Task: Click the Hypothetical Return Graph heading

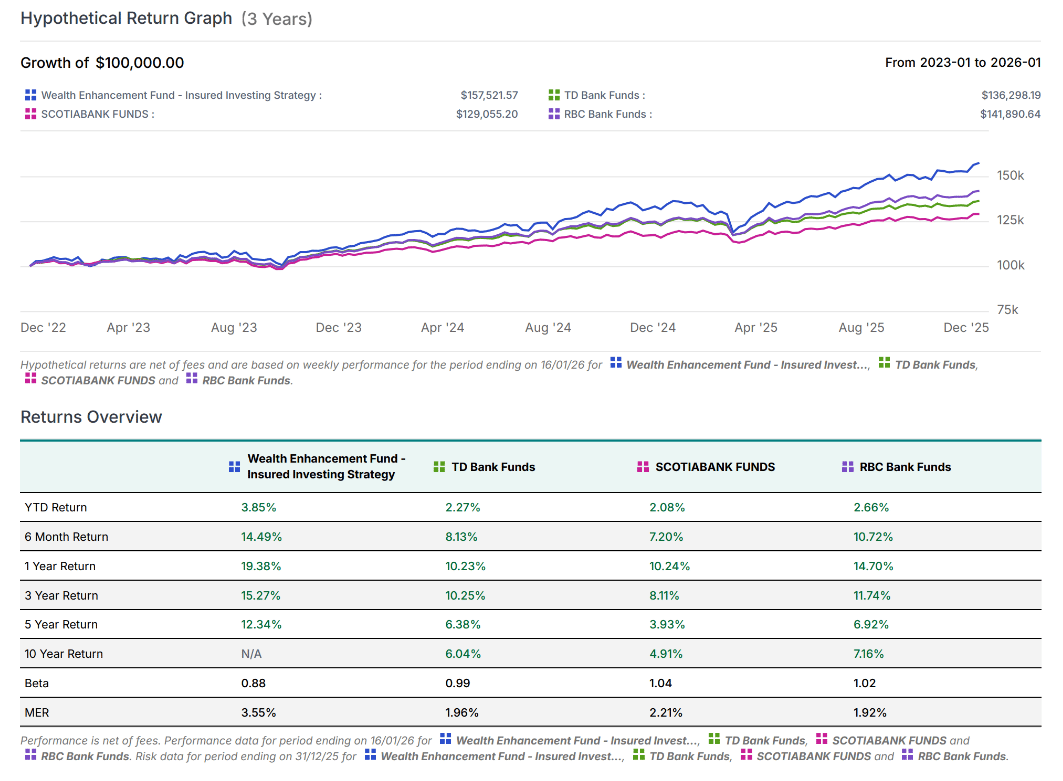Action: (x=126, y=19)
